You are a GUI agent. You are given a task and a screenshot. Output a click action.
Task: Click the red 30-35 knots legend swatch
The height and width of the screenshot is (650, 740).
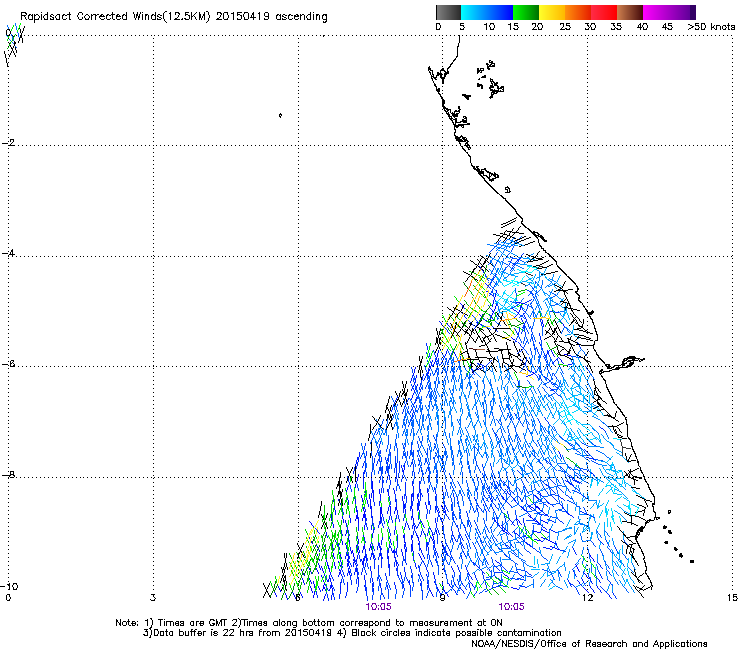[x=604, y=12]
